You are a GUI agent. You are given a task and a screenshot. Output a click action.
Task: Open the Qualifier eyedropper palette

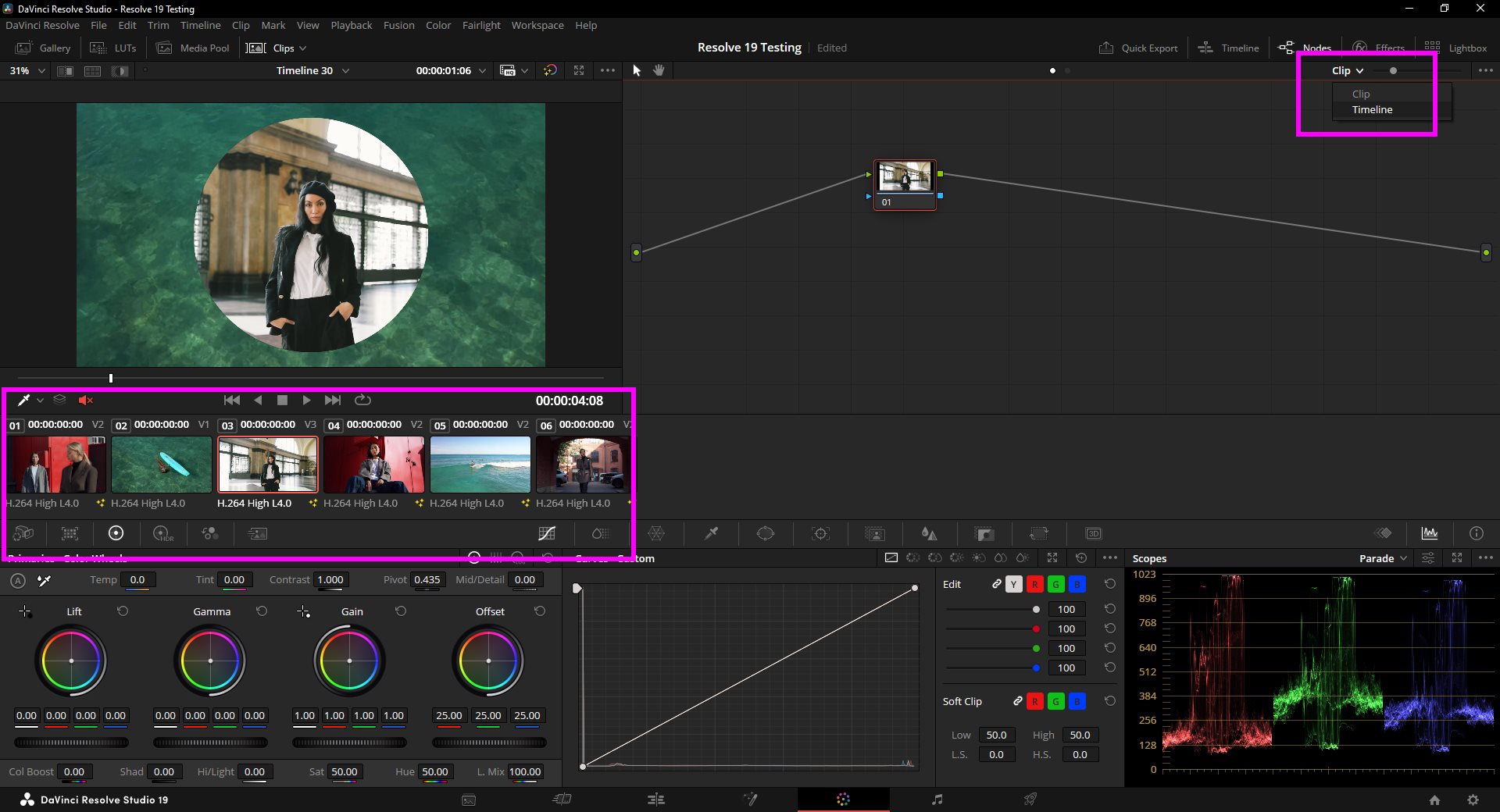pyautogui.click(x=711, y=533)
